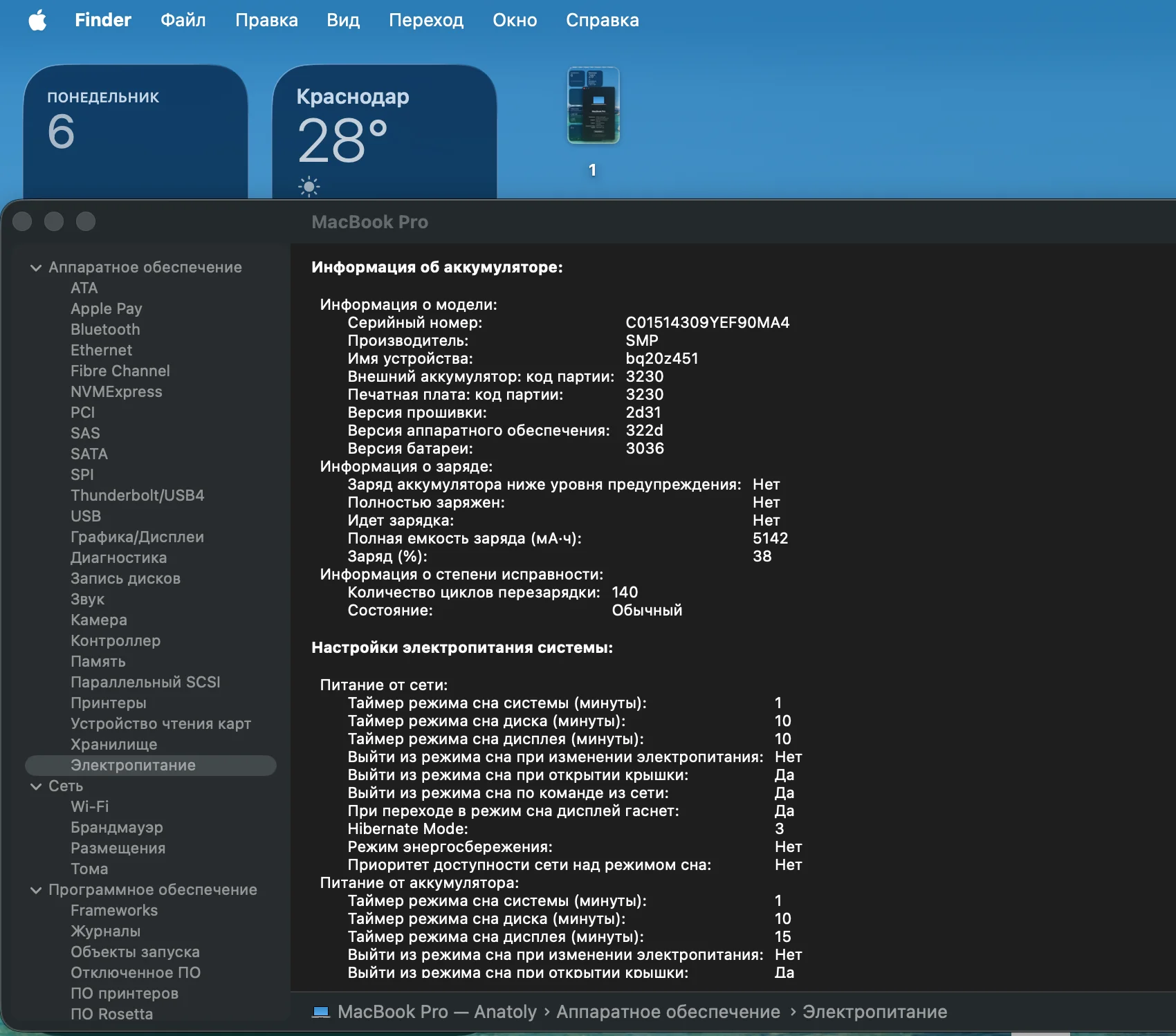The image size is (1176, 1036).
Task: Select Thunderbolt/USB4 in the sidebar
Action: [x=138, y=496]
